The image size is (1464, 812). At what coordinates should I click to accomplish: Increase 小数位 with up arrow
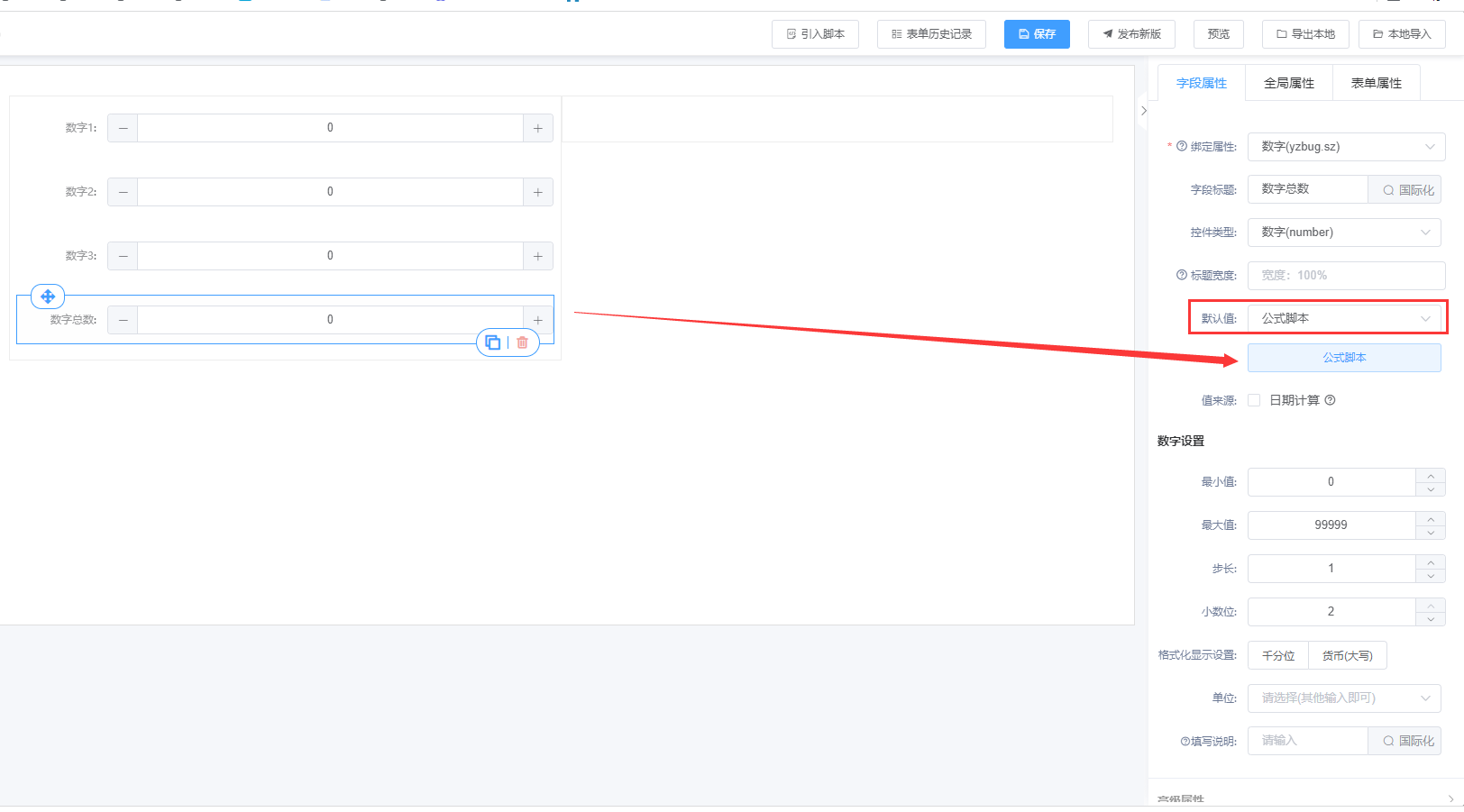[1431, 605]
